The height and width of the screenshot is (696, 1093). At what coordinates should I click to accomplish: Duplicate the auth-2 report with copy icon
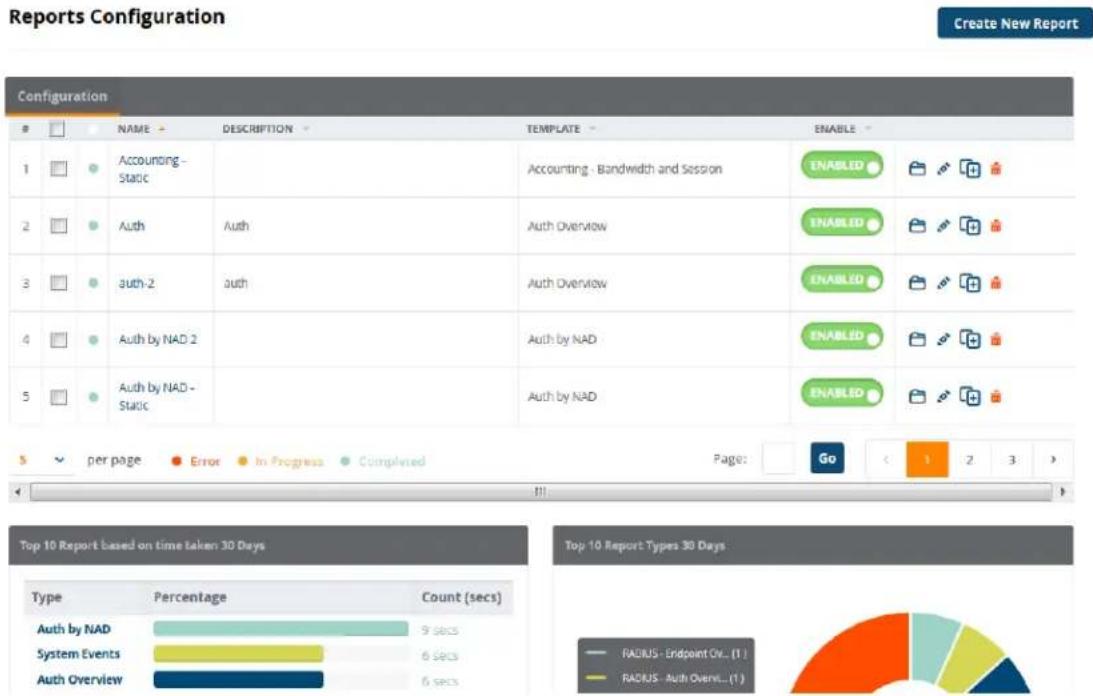(970, 283)
